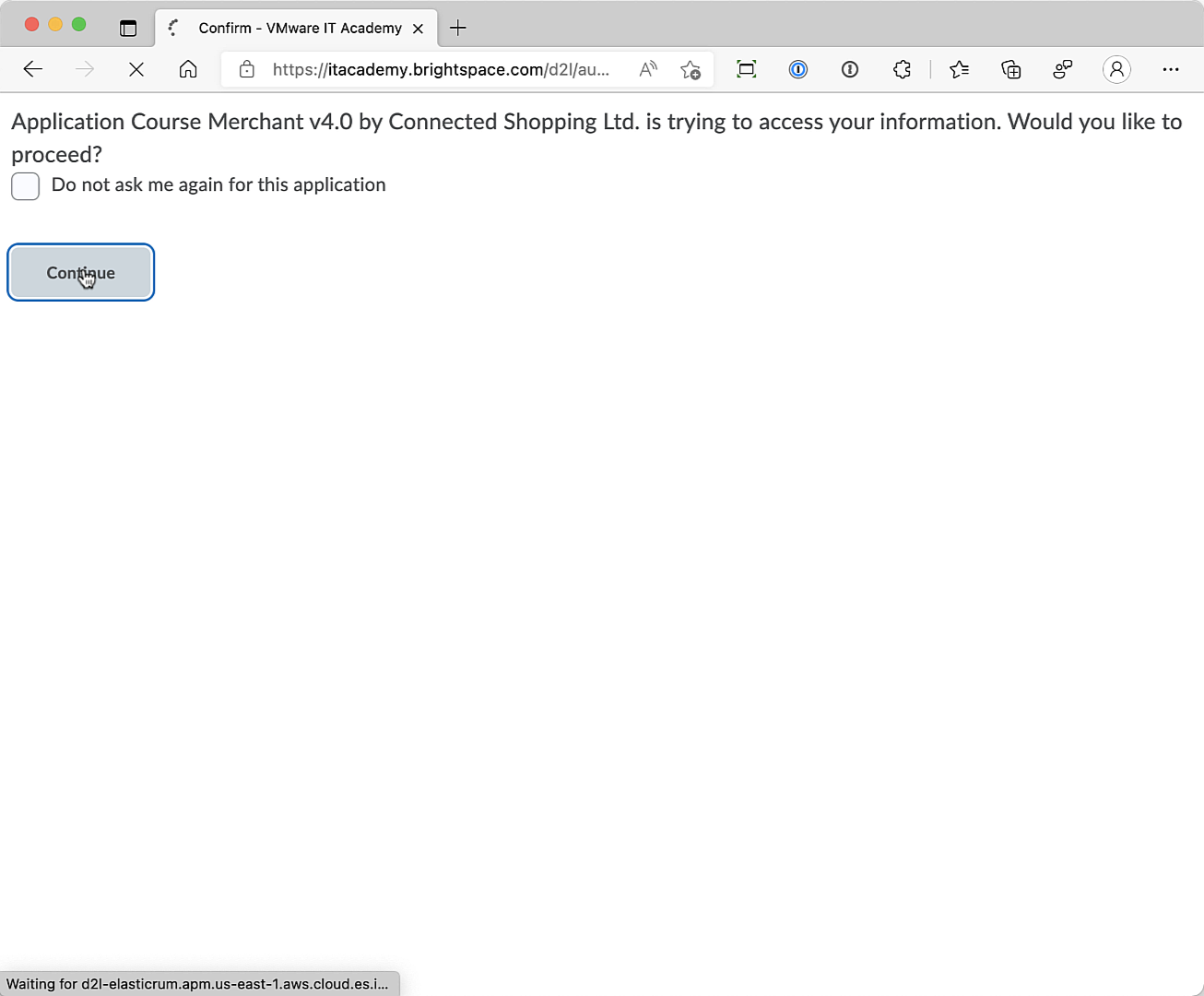Screen dimensions: 1204x996
Task: Add this page to favorites
Action: (690, 69)
